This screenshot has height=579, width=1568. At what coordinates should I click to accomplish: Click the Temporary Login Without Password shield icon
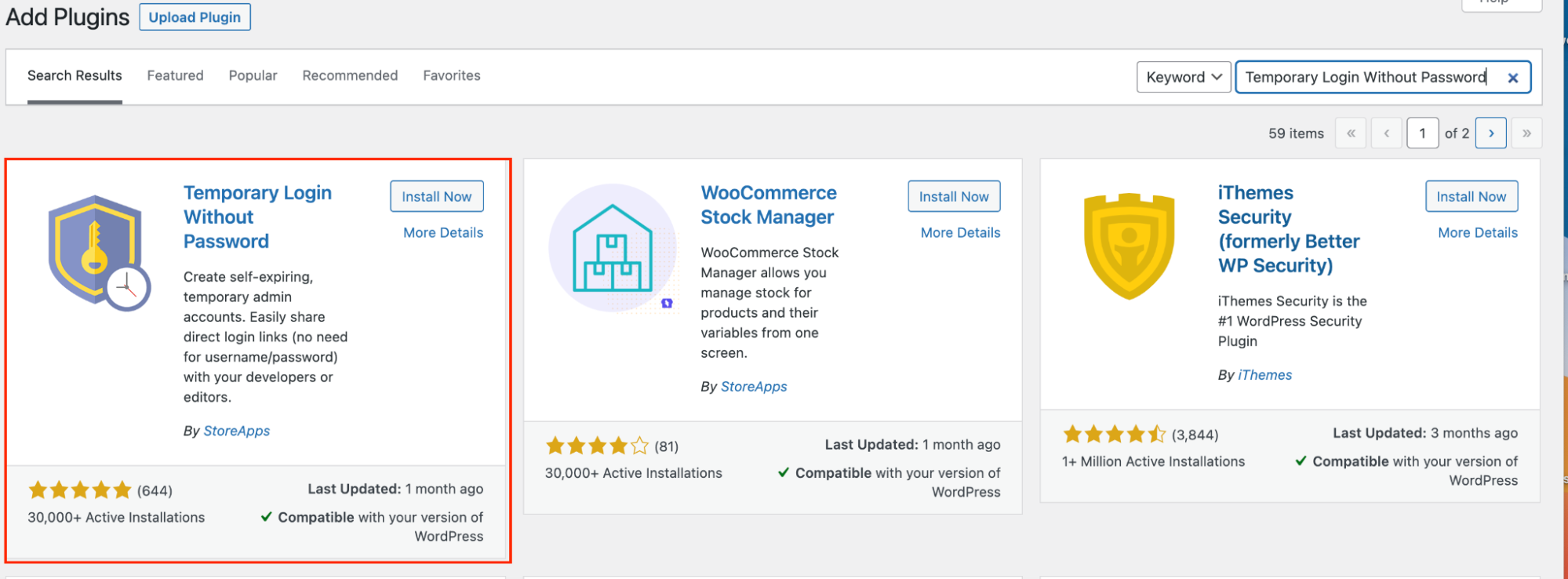point(98,253)
